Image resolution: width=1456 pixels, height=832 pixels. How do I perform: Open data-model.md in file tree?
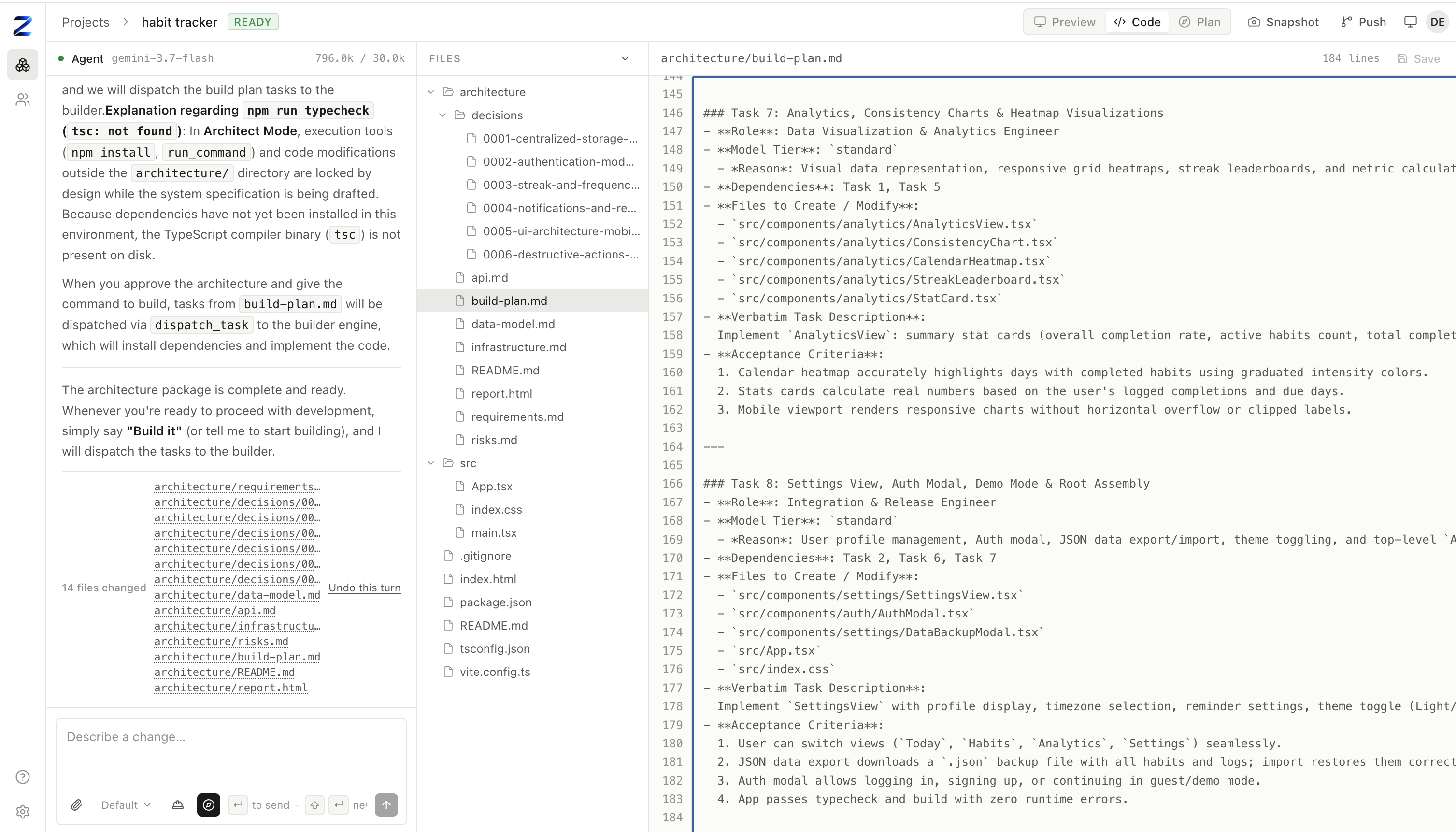[x=533, y=324]
